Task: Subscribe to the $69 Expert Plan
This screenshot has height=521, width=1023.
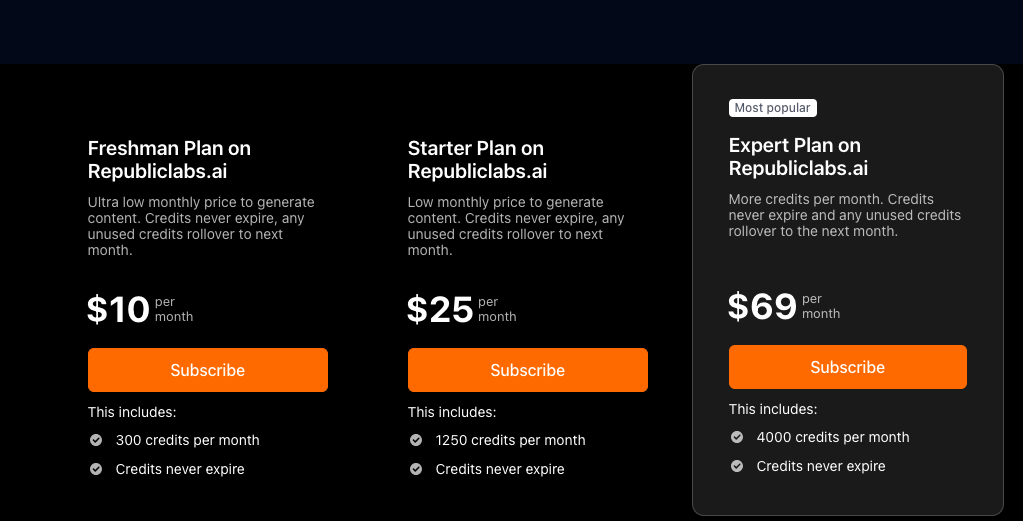Action: coord(848,367)
